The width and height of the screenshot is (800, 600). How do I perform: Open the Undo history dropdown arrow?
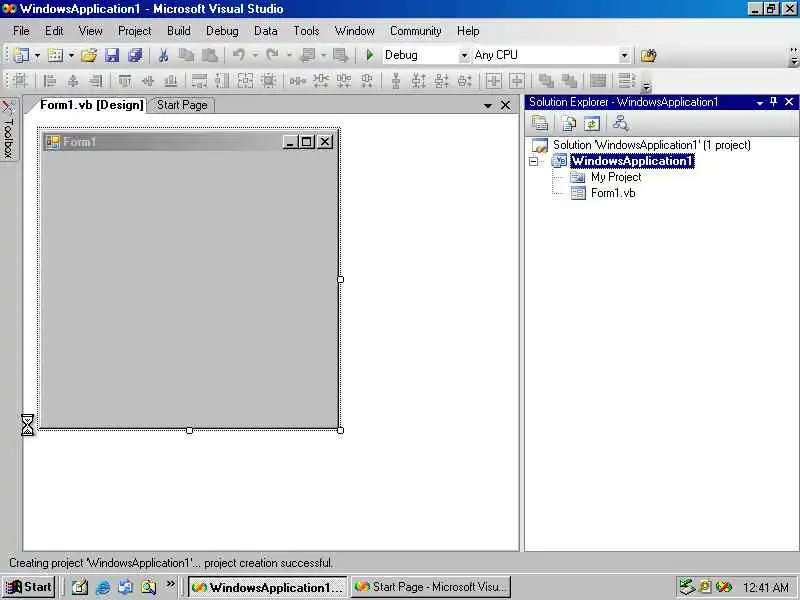click(255, 55)
